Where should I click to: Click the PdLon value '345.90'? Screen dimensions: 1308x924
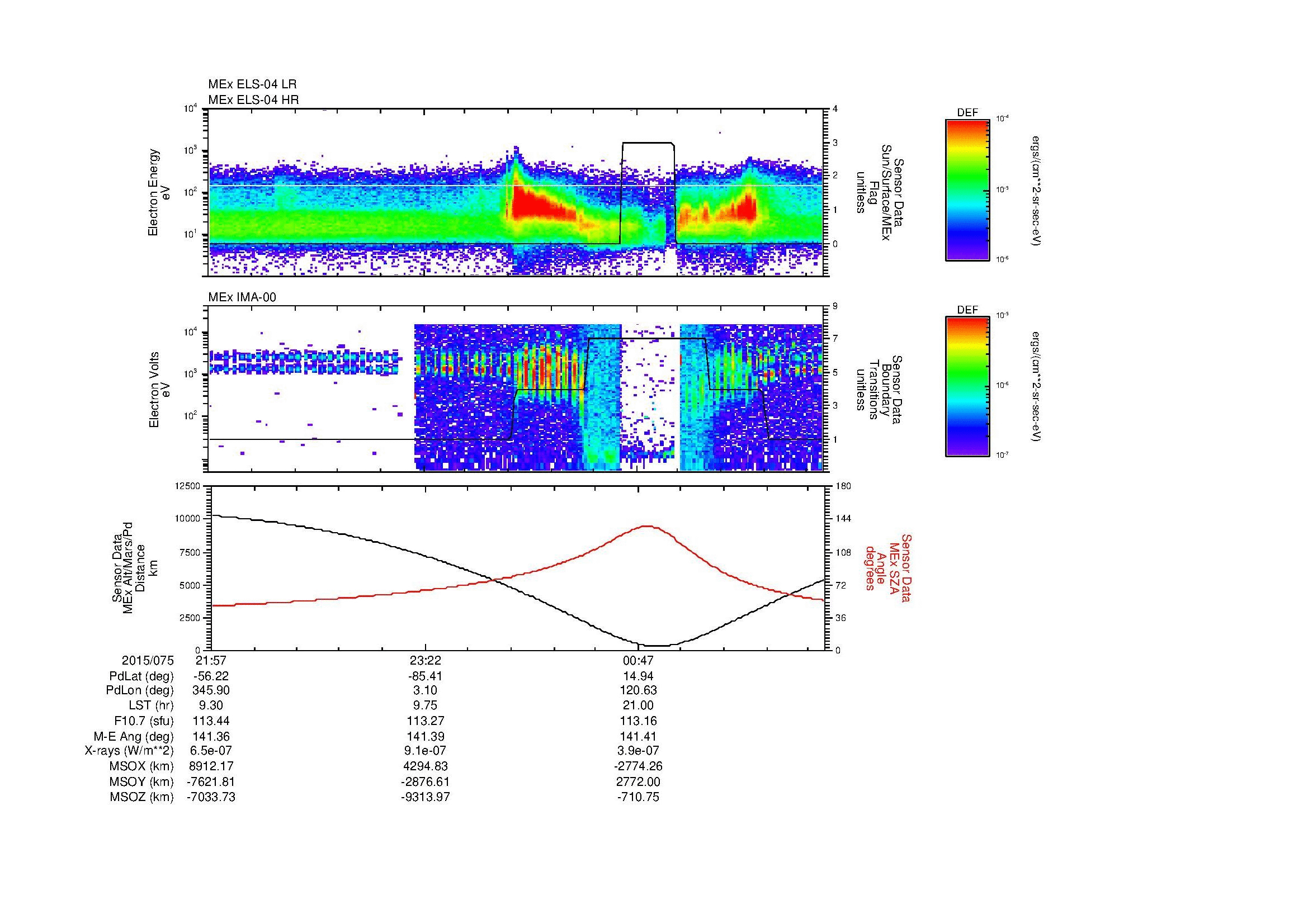click(x=211, y=690)
